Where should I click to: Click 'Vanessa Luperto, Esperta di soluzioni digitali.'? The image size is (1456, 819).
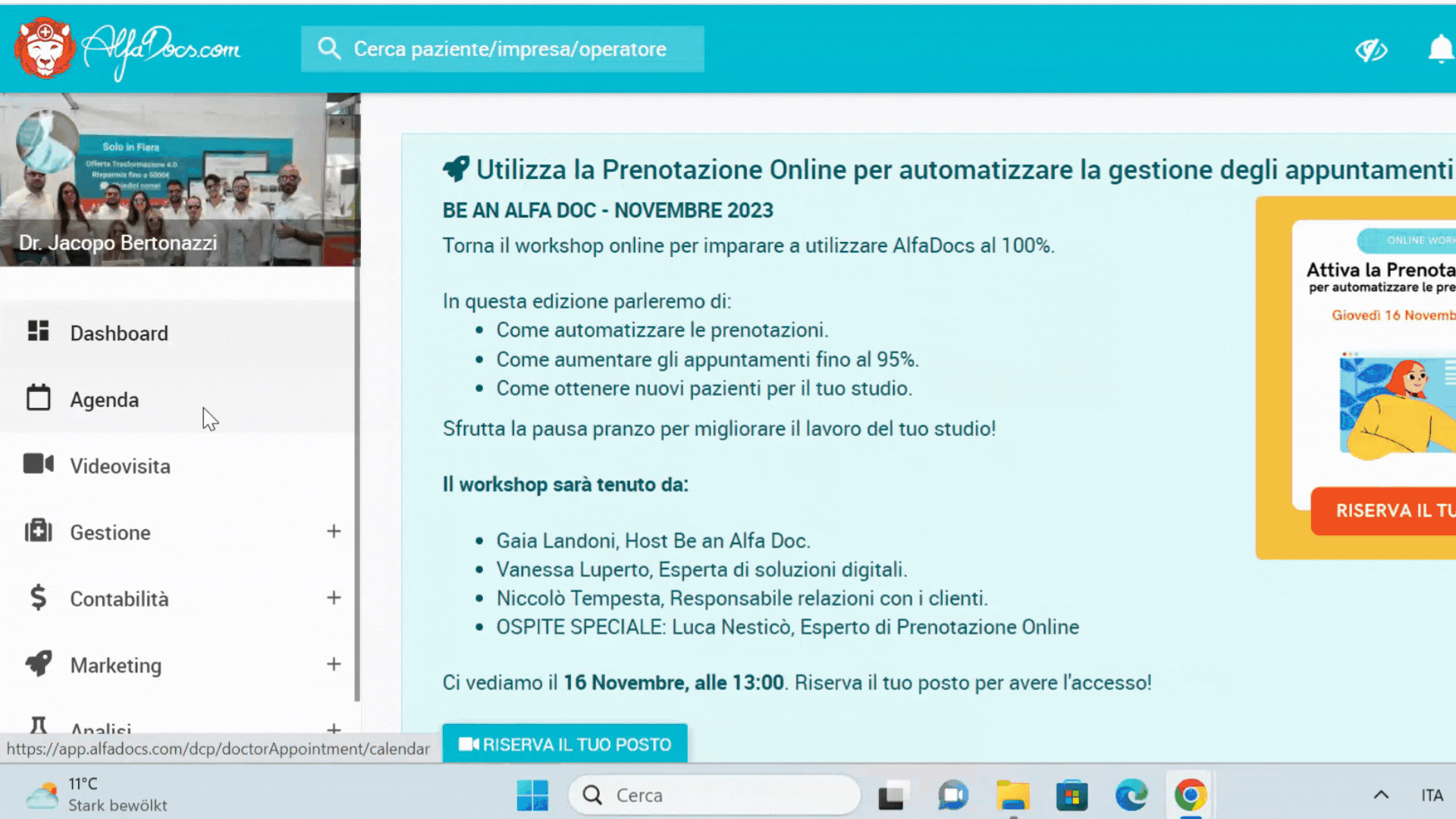tap(701, 570)
